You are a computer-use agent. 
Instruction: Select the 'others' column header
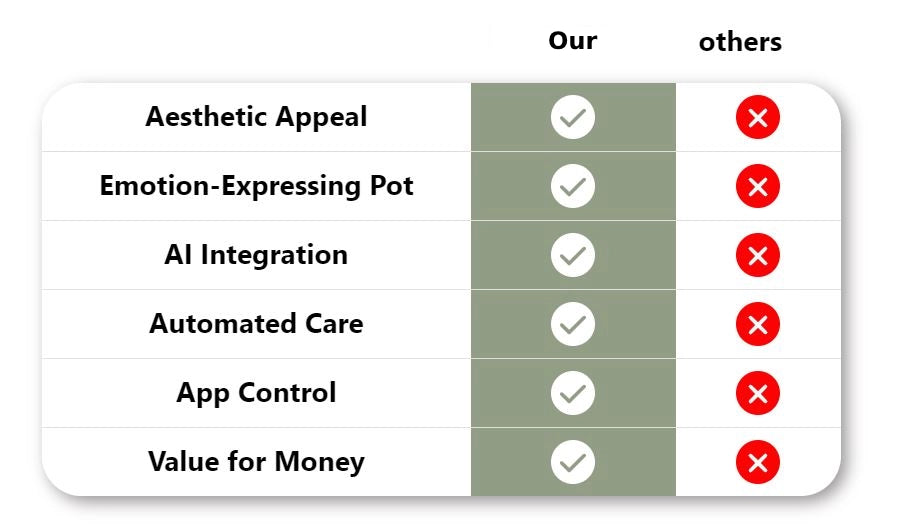coord(740,42)
